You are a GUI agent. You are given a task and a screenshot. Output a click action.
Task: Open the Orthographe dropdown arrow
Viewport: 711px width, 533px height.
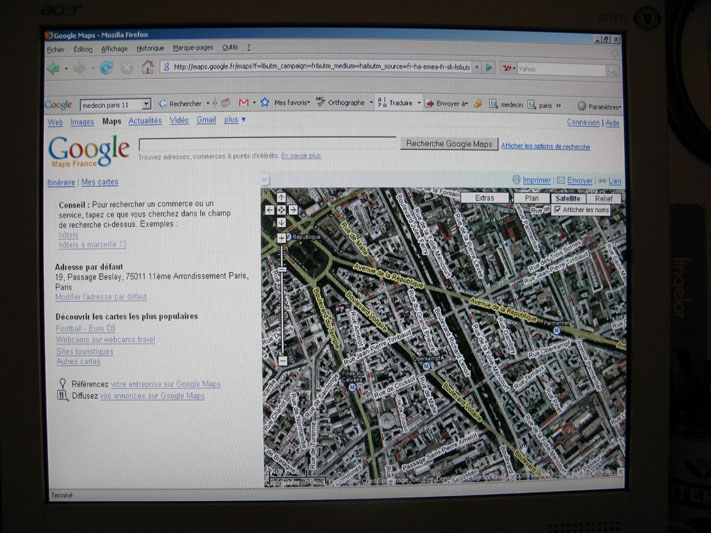(371, 103)
